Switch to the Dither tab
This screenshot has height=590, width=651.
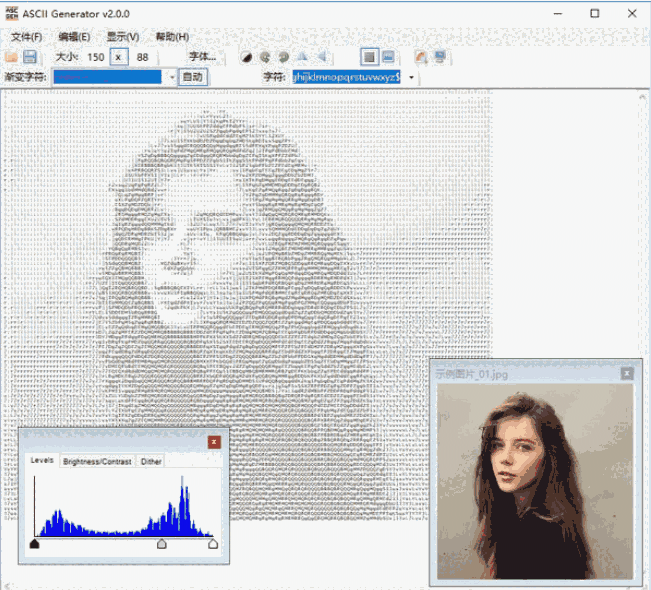coord(151,461)
